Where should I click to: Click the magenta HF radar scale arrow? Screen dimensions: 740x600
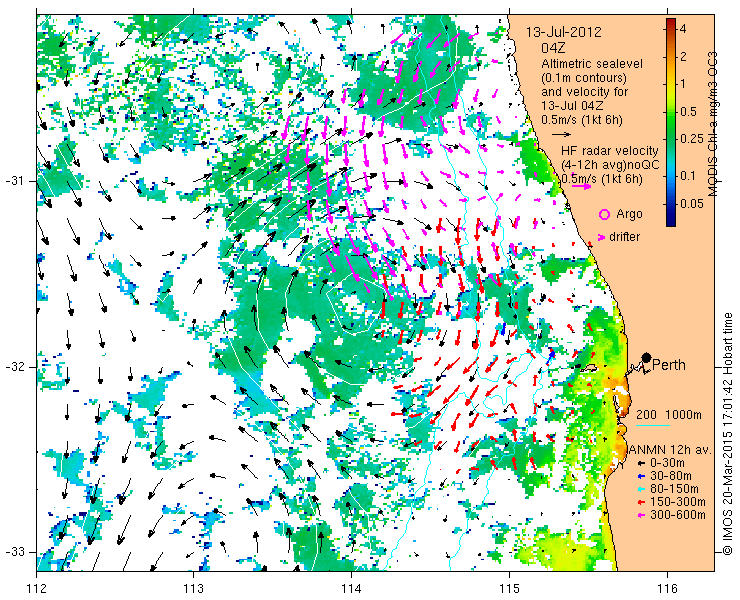click(x=581, y=186)
